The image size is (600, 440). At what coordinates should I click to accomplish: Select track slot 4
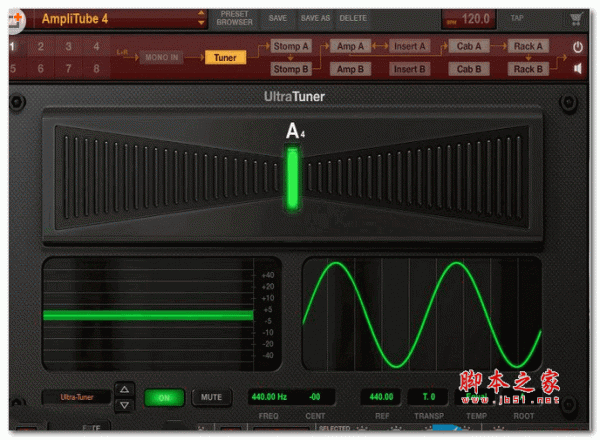[96, 47]
